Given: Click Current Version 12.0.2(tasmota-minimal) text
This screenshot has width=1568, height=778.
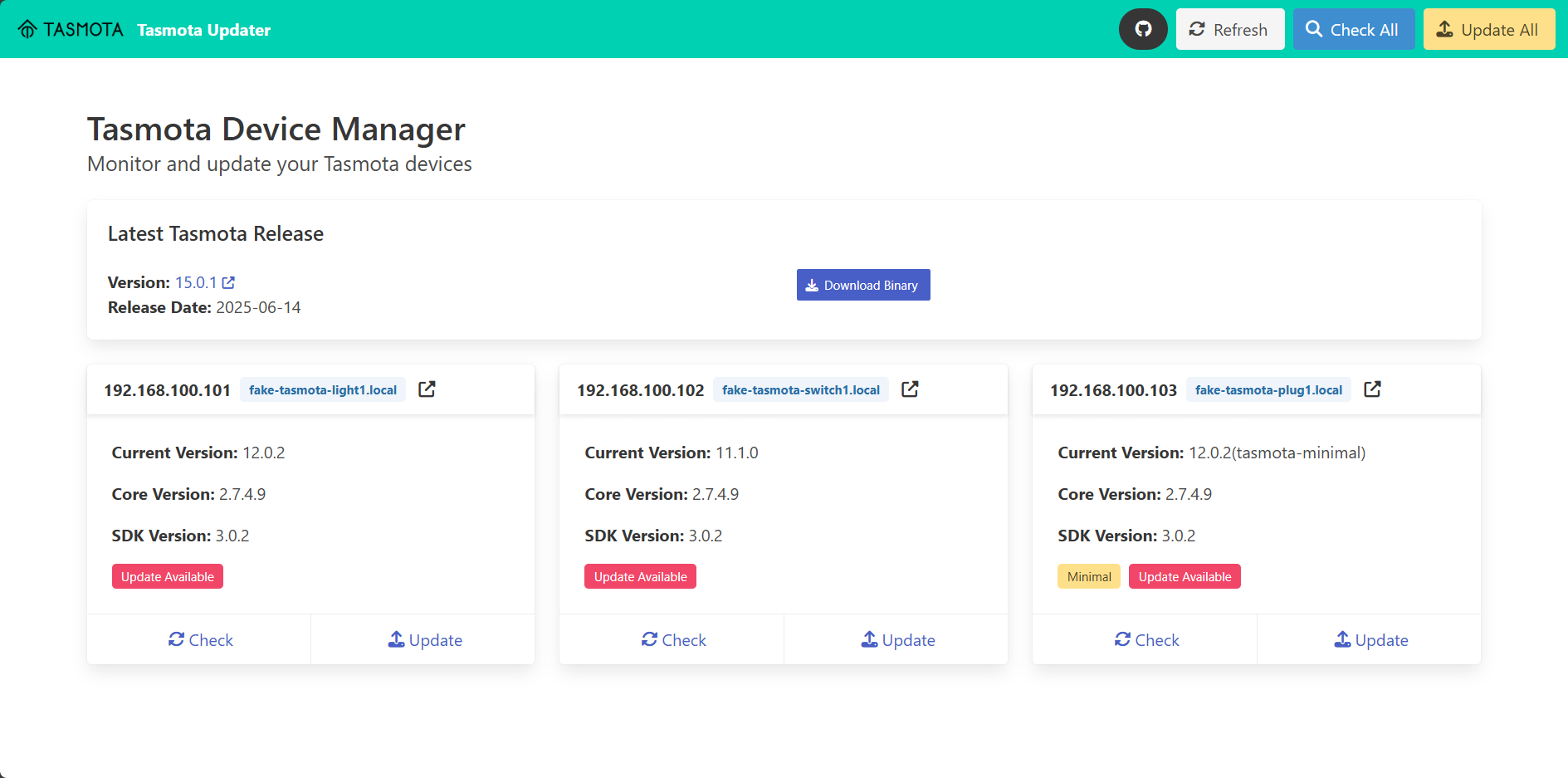Looking at the screenshot, I should coord(1212,453).
